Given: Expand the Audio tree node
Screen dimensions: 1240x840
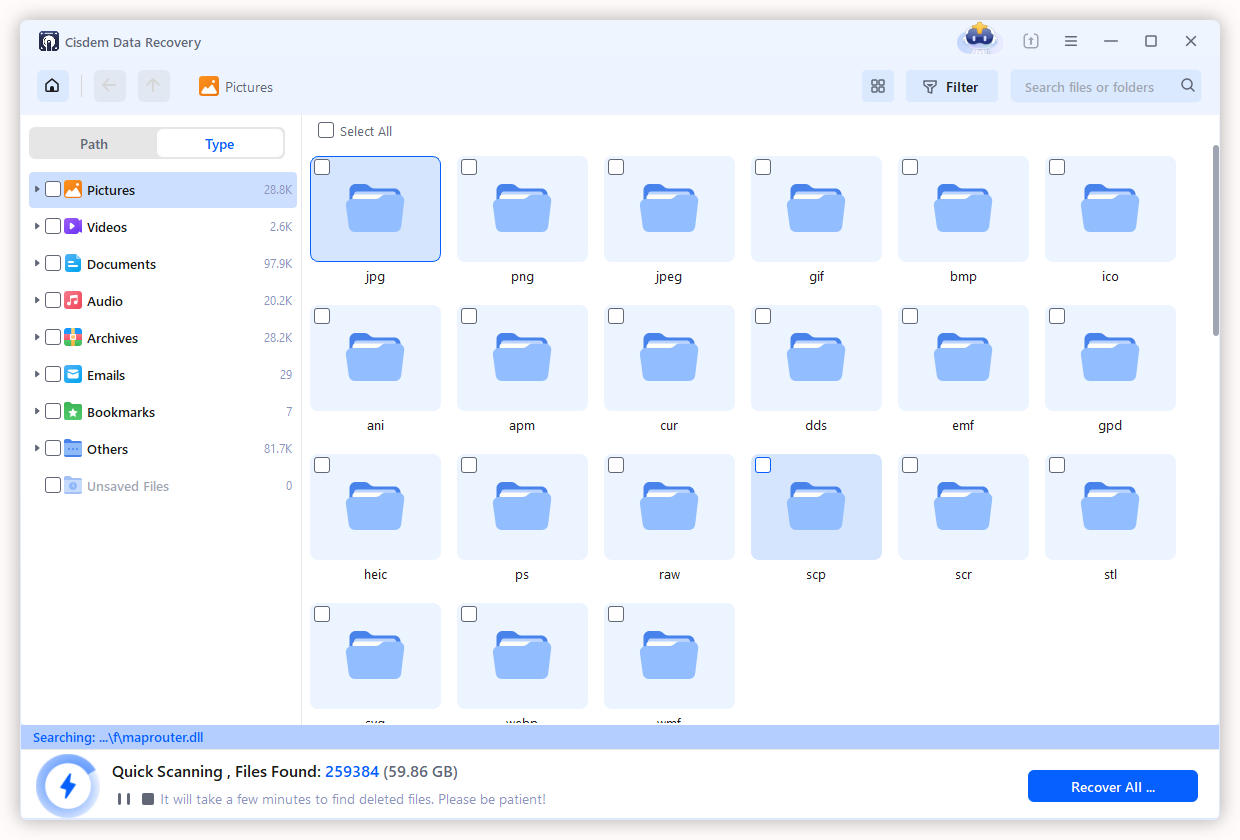Looking at the screenshot, I should (x=38, y=301).
